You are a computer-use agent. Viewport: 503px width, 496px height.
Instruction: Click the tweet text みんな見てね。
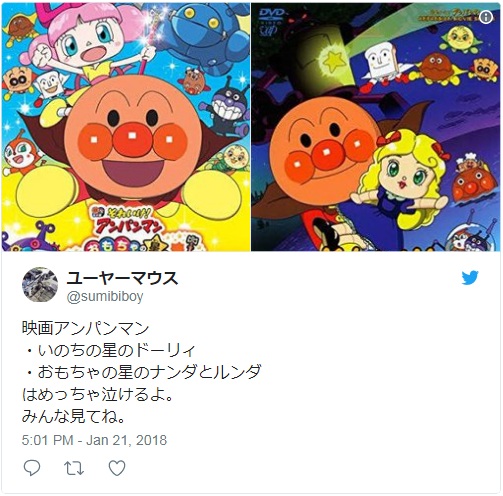click(73, 416)
